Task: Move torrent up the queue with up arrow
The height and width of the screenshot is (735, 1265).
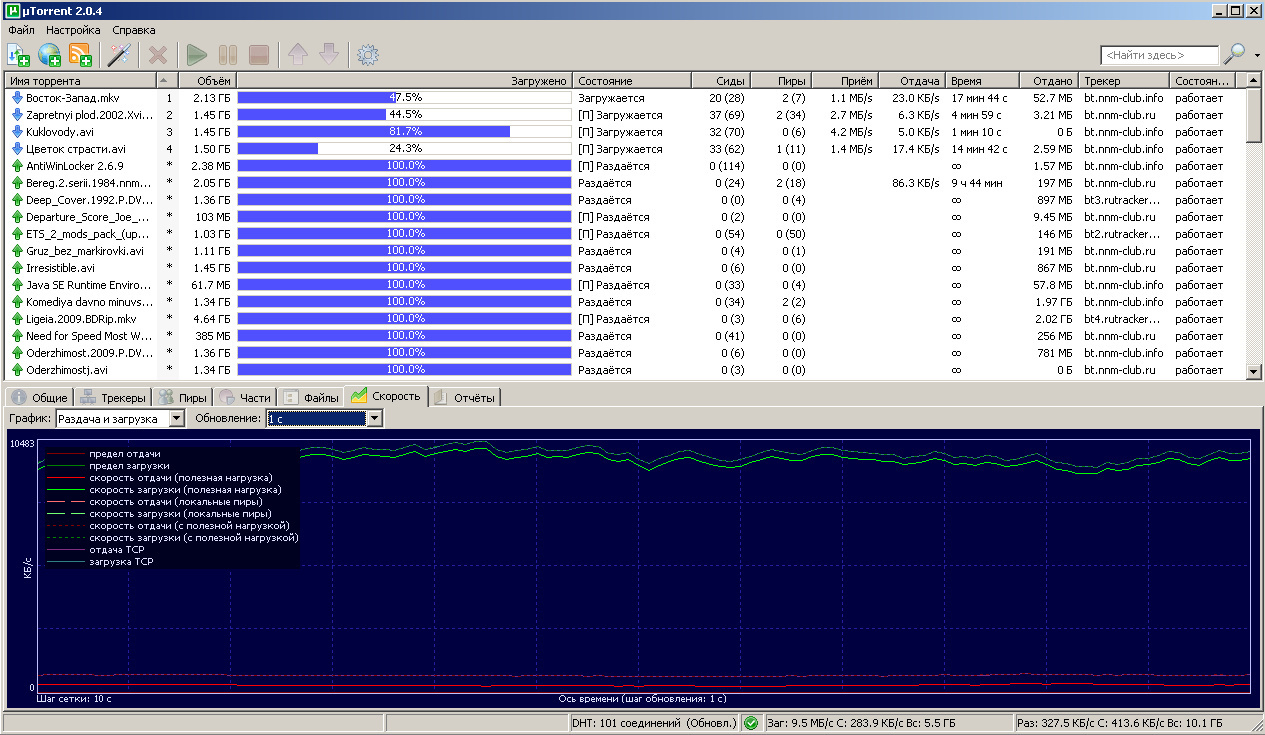Action: click(x=298, y=55)
